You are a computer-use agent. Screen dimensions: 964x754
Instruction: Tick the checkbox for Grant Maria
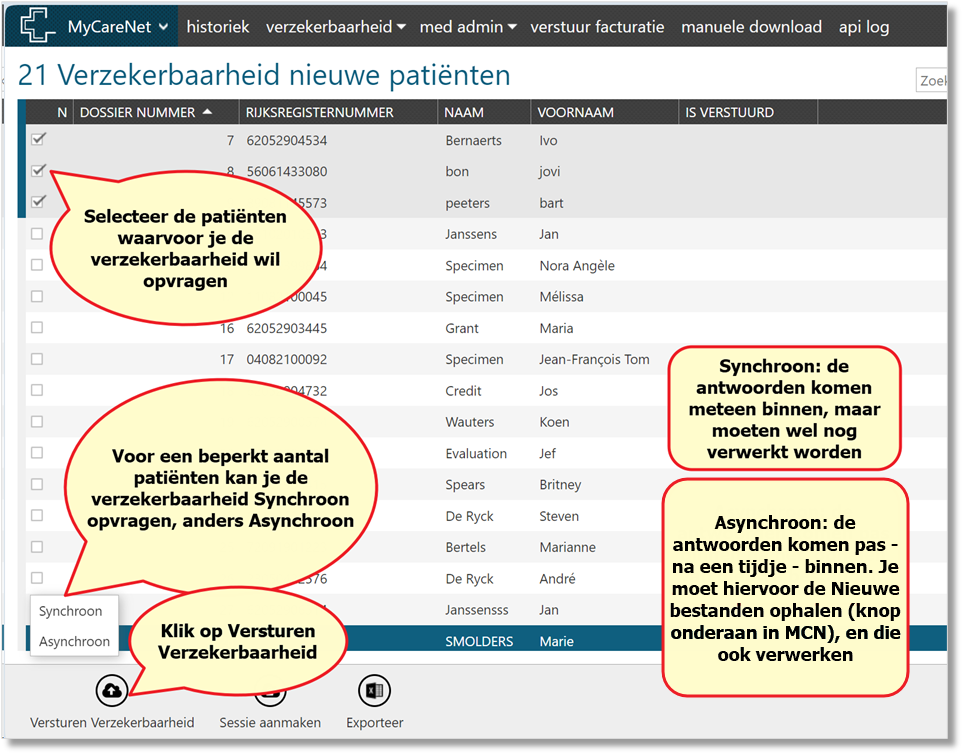click(37, 327)
